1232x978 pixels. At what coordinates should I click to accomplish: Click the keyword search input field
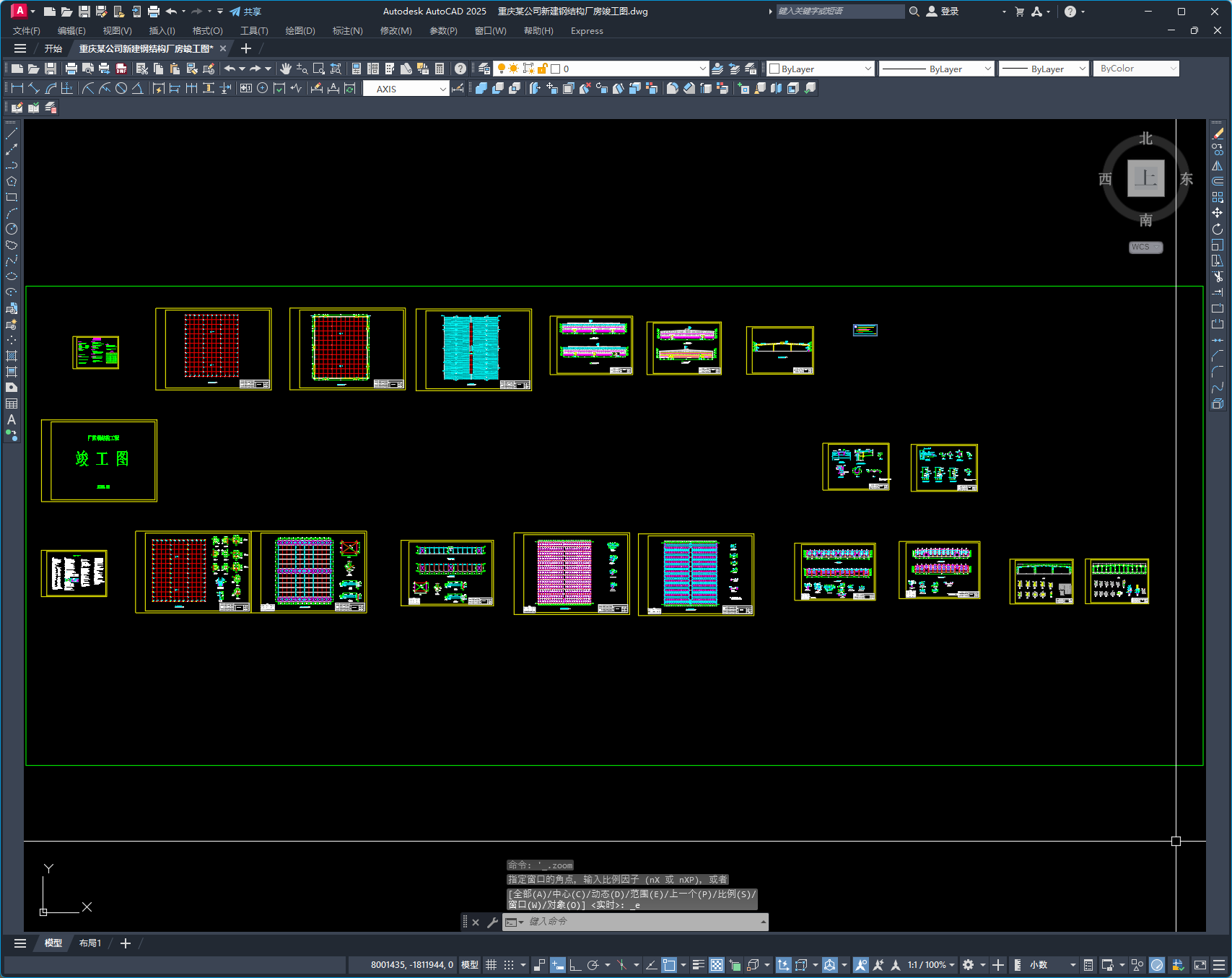pyautogui.click(x=840, y=12)
